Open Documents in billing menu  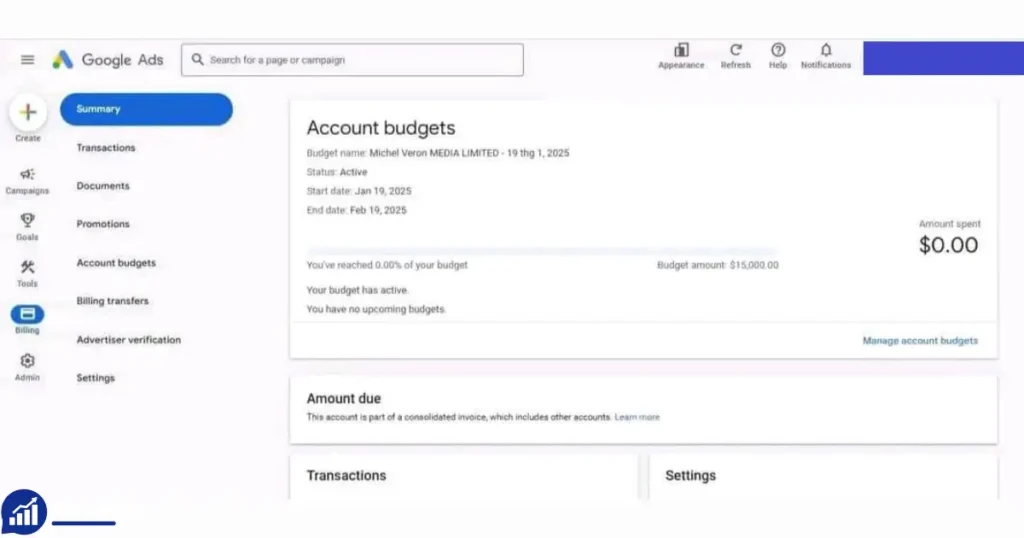tap(103, 186)
